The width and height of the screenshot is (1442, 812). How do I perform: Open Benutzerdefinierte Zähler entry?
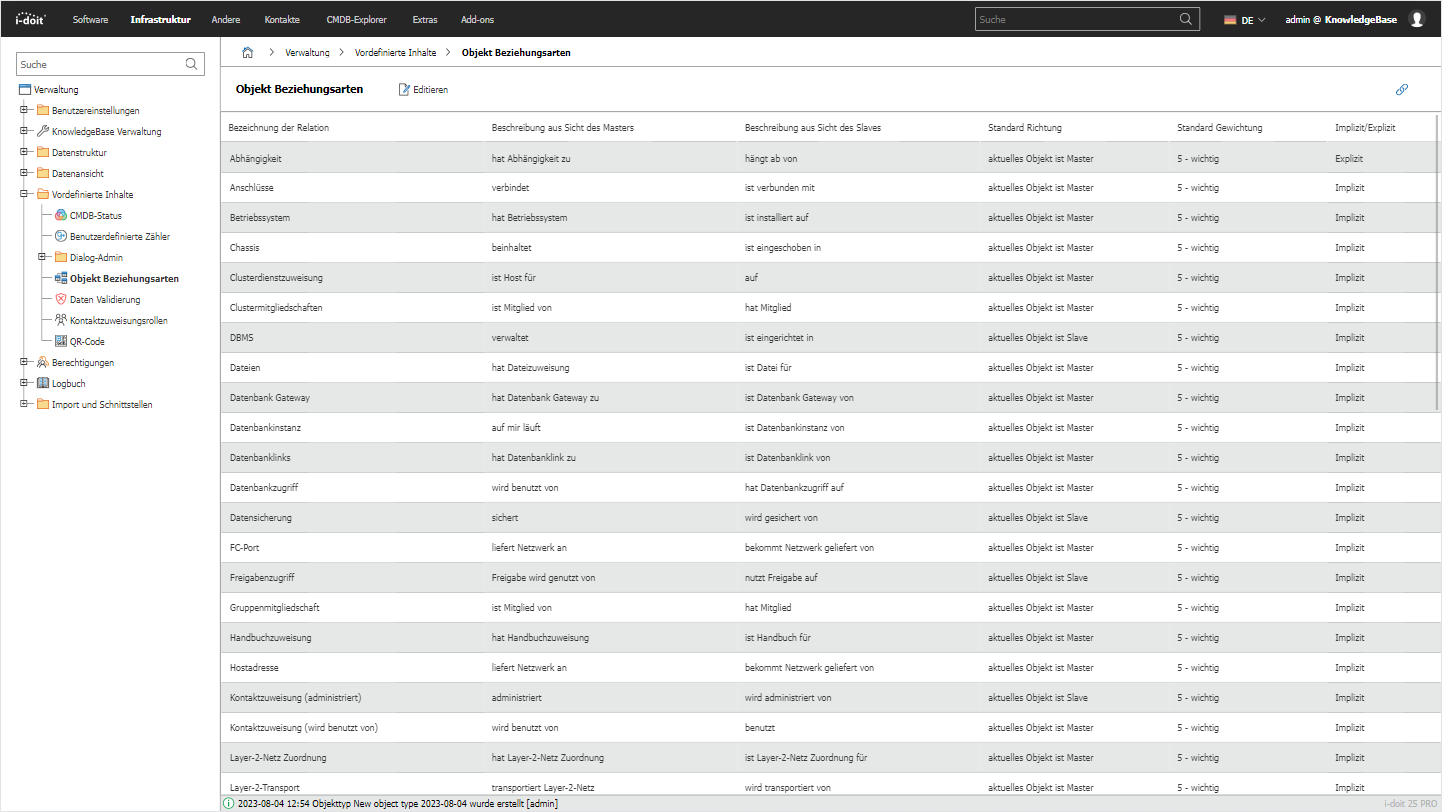click(x=119, y=236)
